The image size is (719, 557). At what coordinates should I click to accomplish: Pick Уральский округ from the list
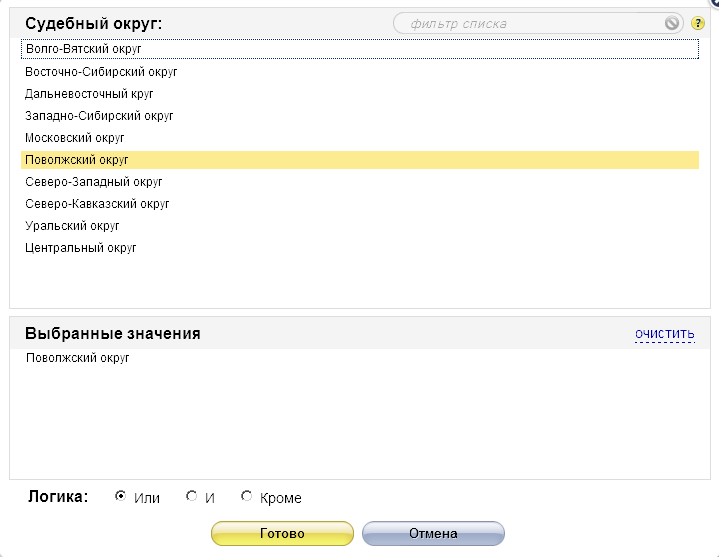coord(360,226)
